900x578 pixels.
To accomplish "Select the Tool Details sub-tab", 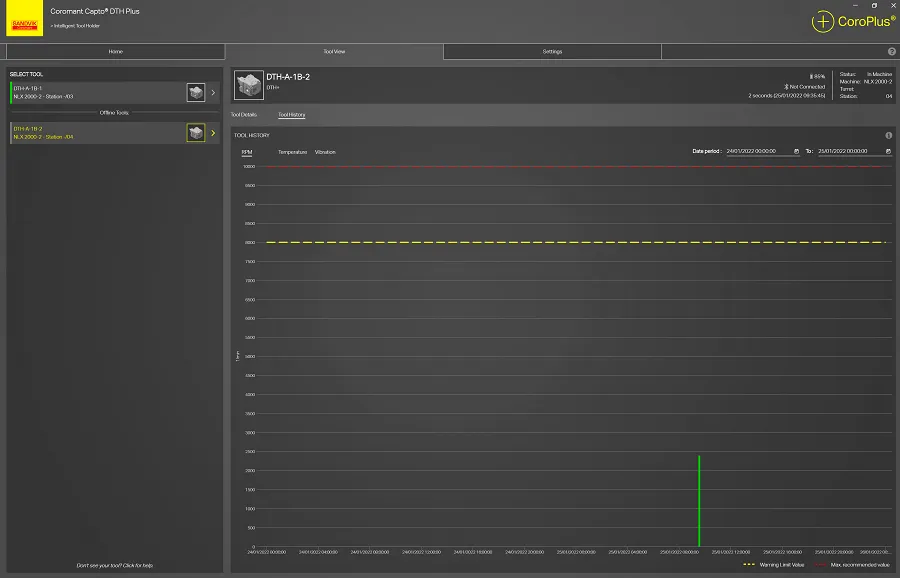I will pos(244,115).
